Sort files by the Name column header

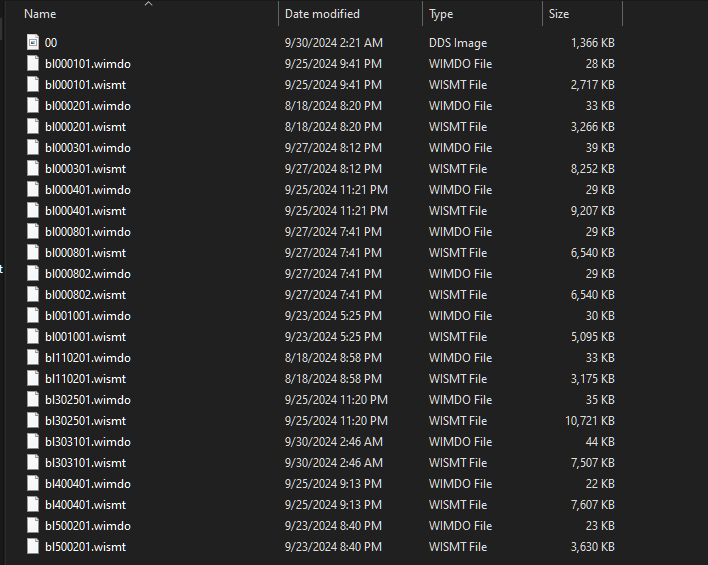(40, 14)
